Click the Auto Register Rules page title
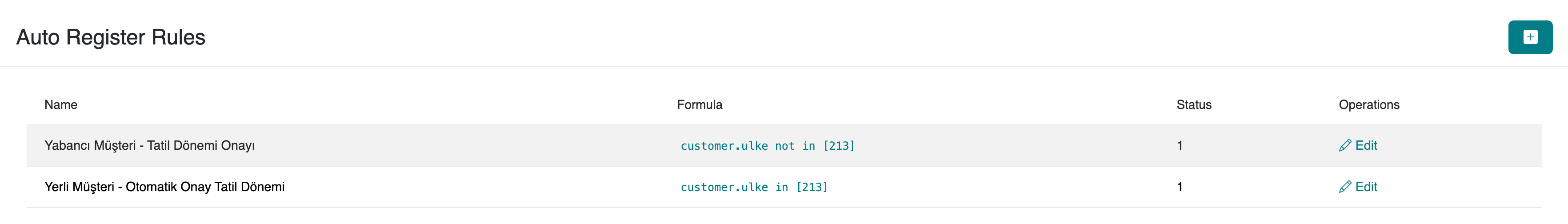Screen dimensions: 1568x224 pyautogui.click(x=111, y=37)
